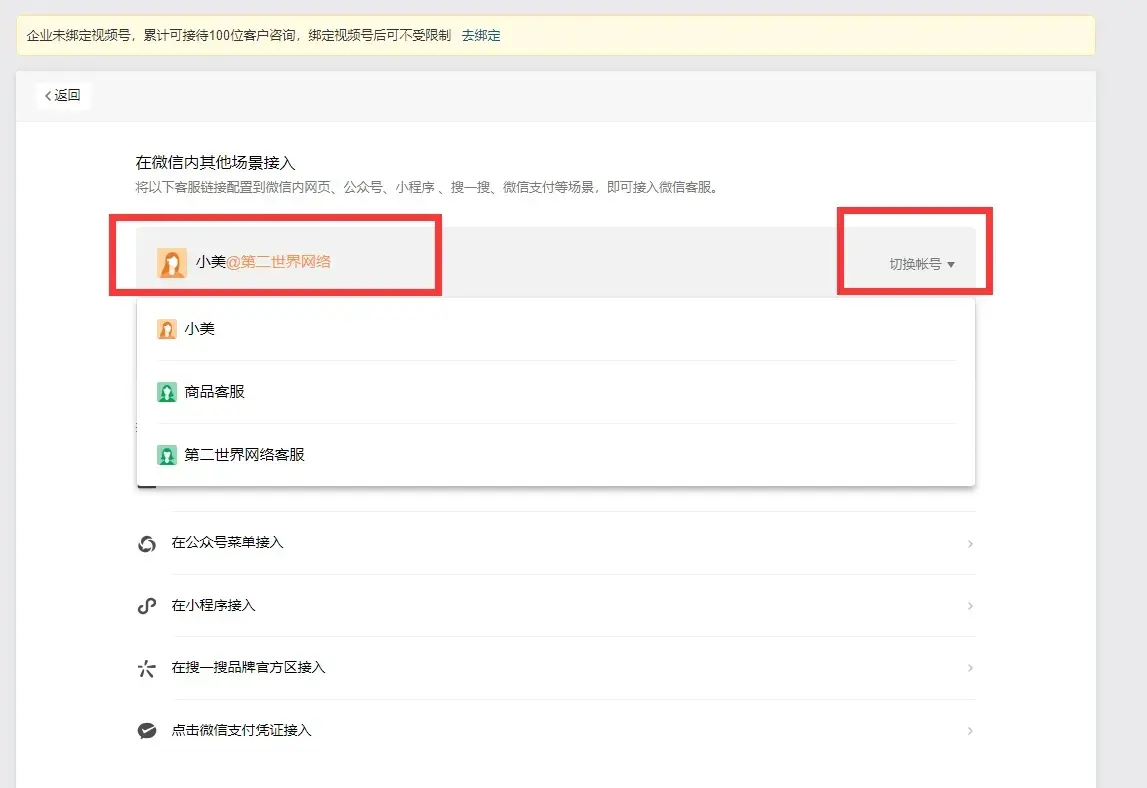The image size is (1147, 788).
Task: Pick the 第二世界网络客服 account option
Action: click(245, 455)
